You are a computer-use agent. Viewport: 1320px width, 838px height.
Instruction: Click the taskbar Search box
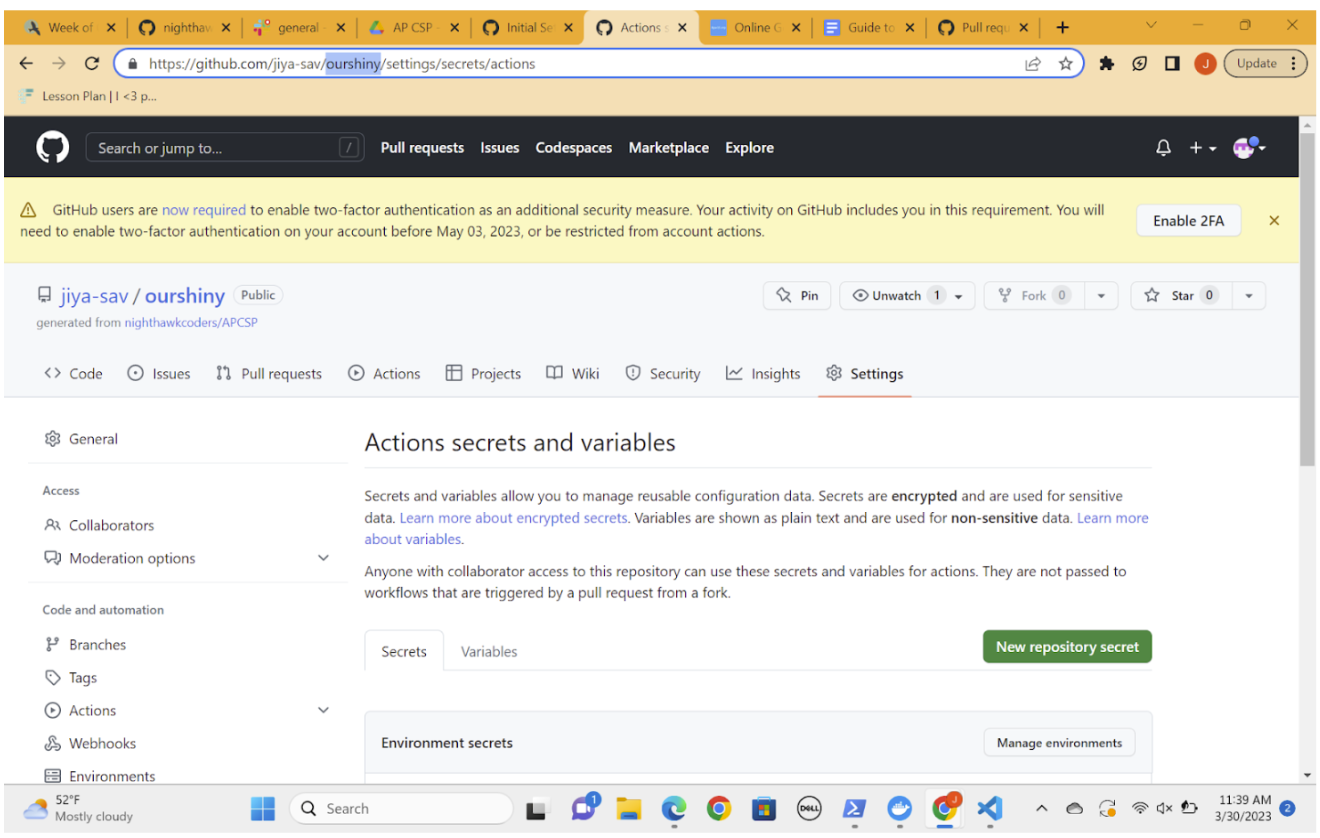point(401,809)
